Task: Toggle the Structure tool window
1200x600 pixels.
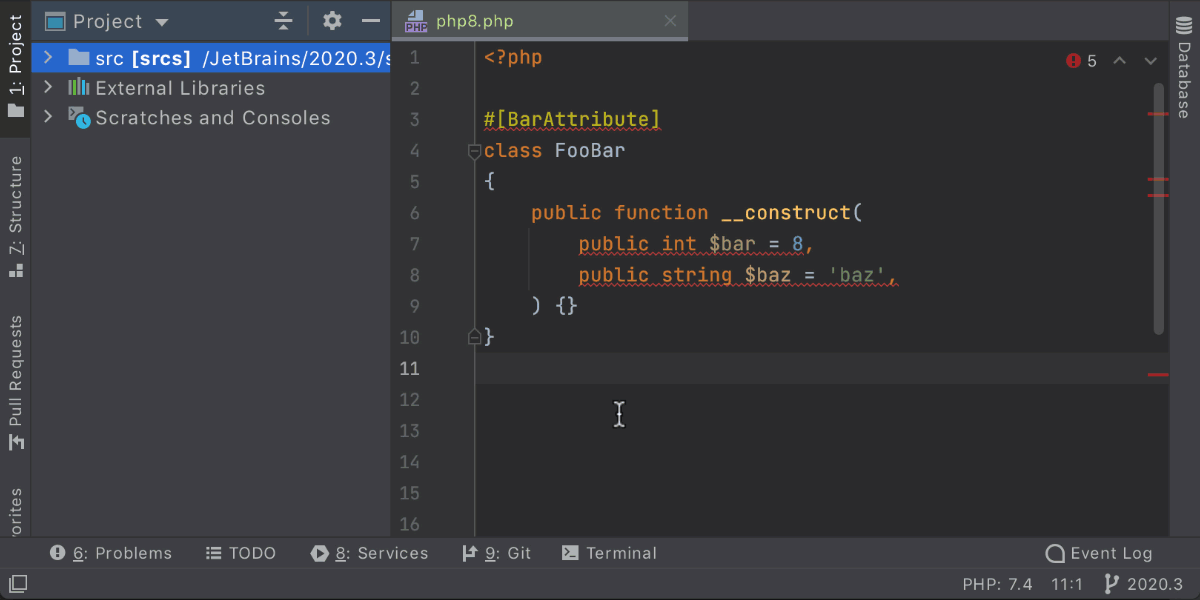Action: [16, 215]
